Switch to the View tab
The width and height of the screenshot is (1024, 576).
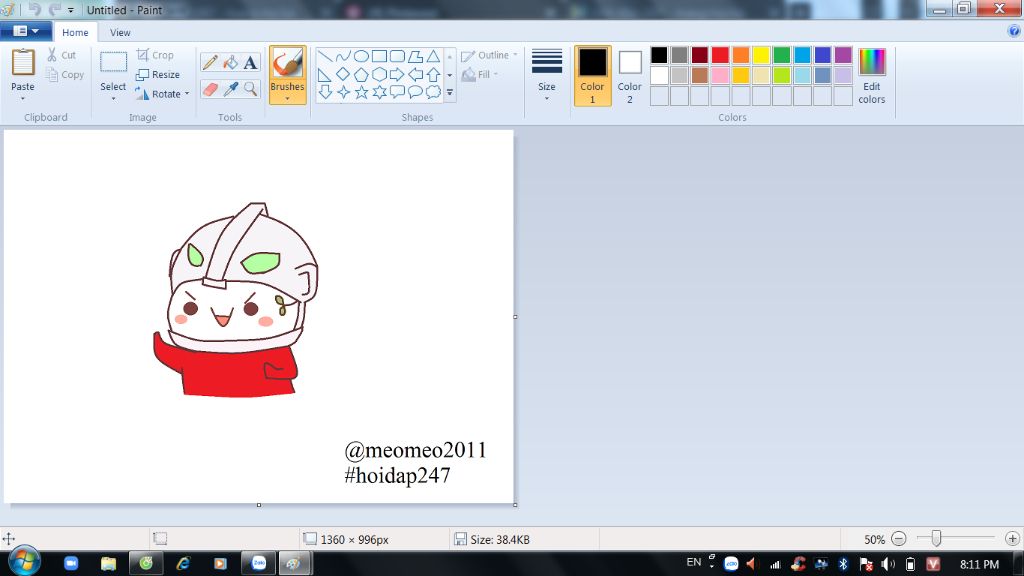point(120,33)
